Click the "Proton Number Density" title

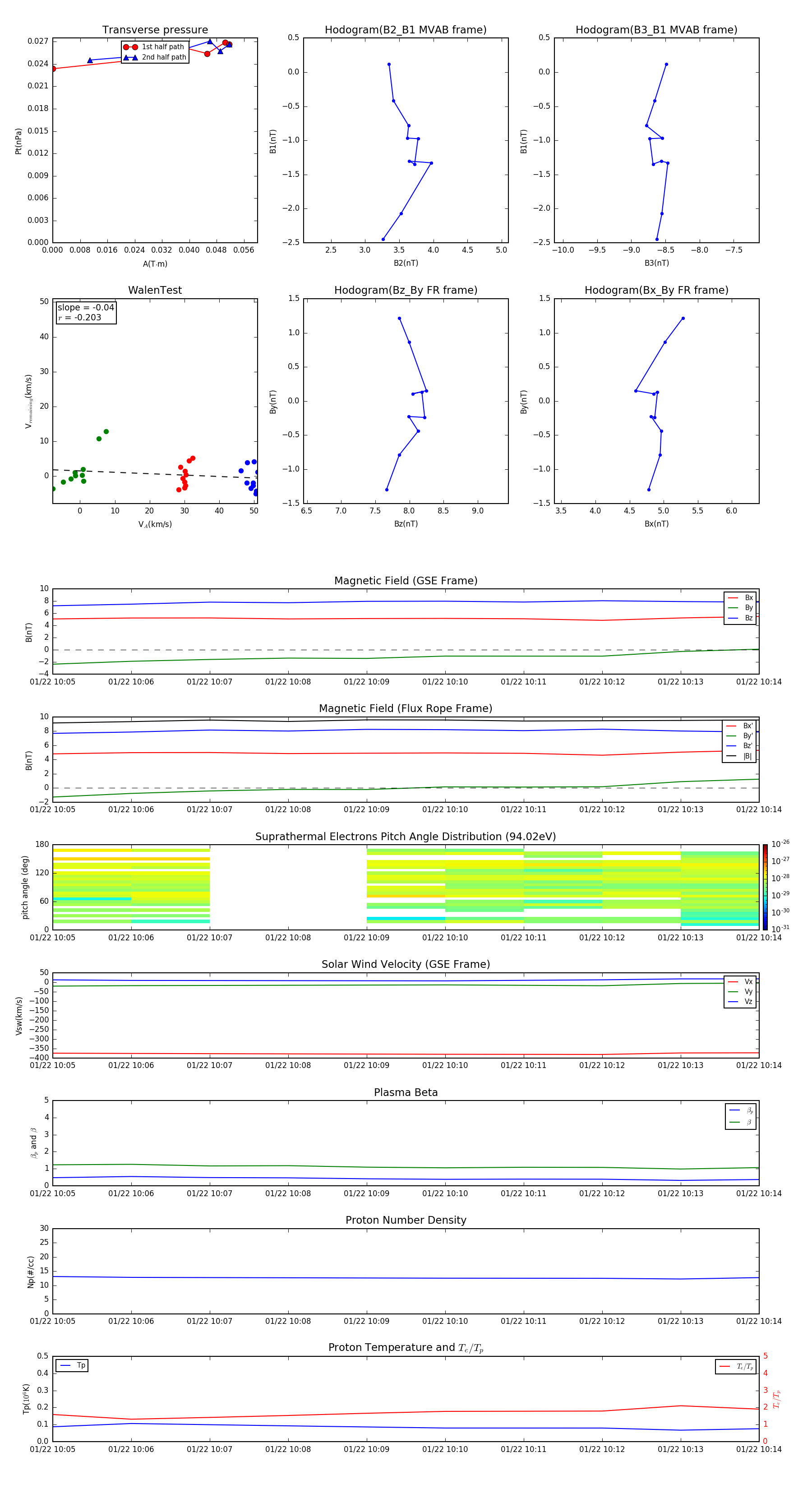[x=406, y=1220]
